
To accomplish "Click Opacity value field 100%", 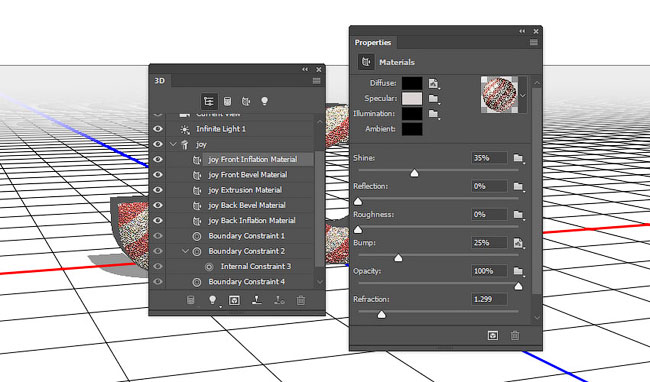I will (x=489, y=271).
